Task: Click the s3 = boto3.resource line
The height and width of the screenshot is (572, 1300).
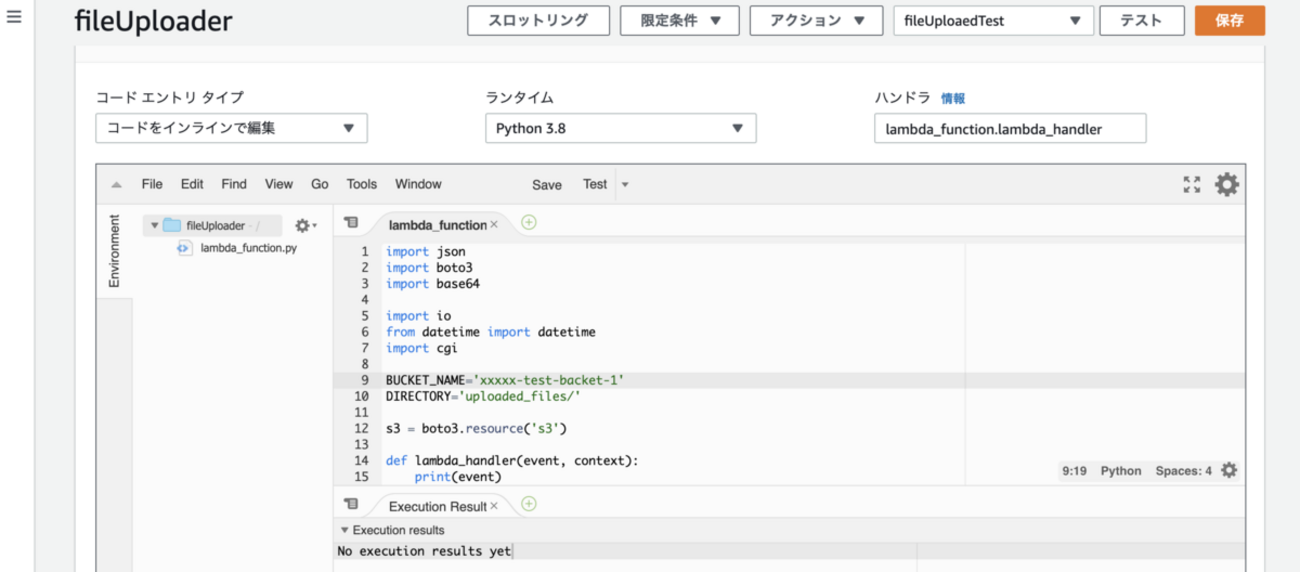Action: pyautogui.click(x=476, y=428)
